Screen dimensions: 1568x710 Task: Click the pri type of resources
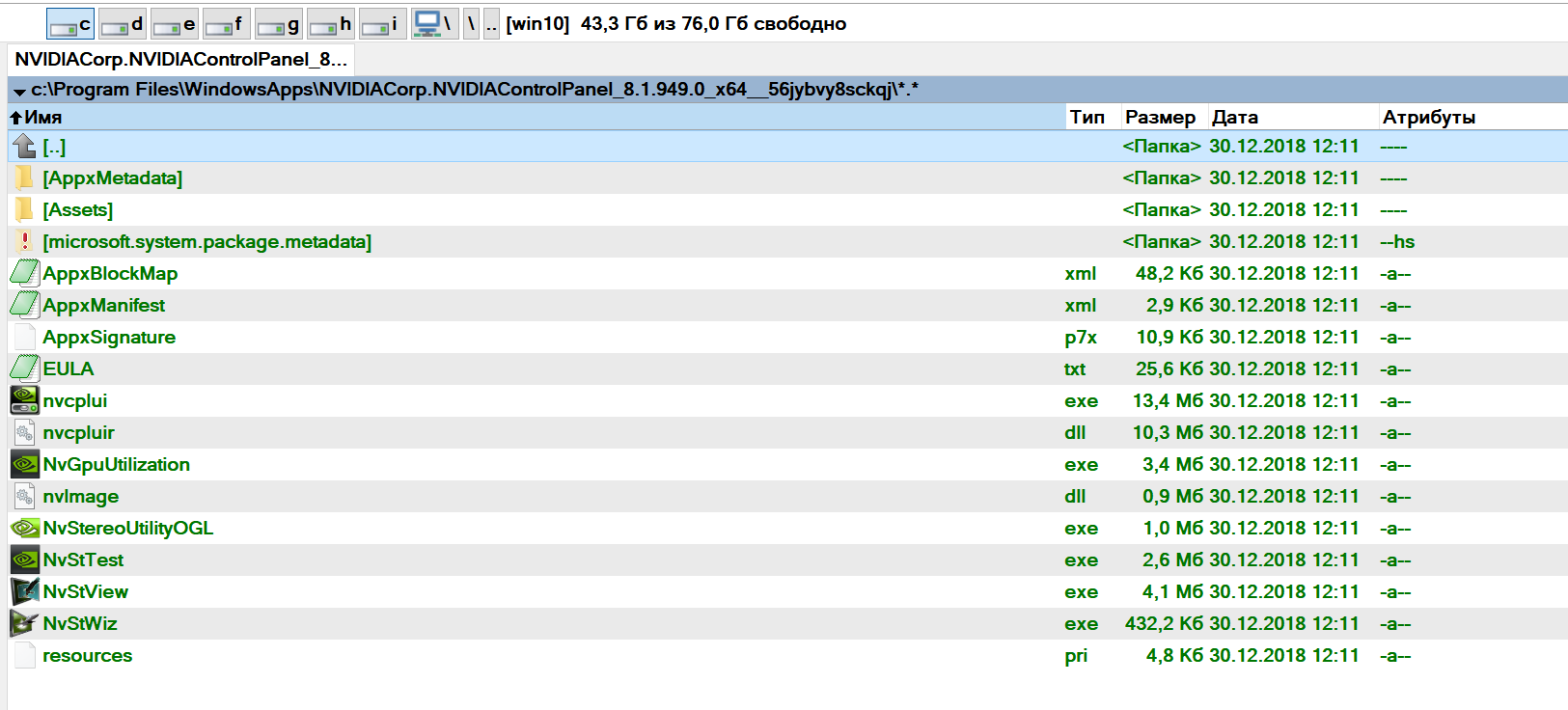tap(1076, 656)
